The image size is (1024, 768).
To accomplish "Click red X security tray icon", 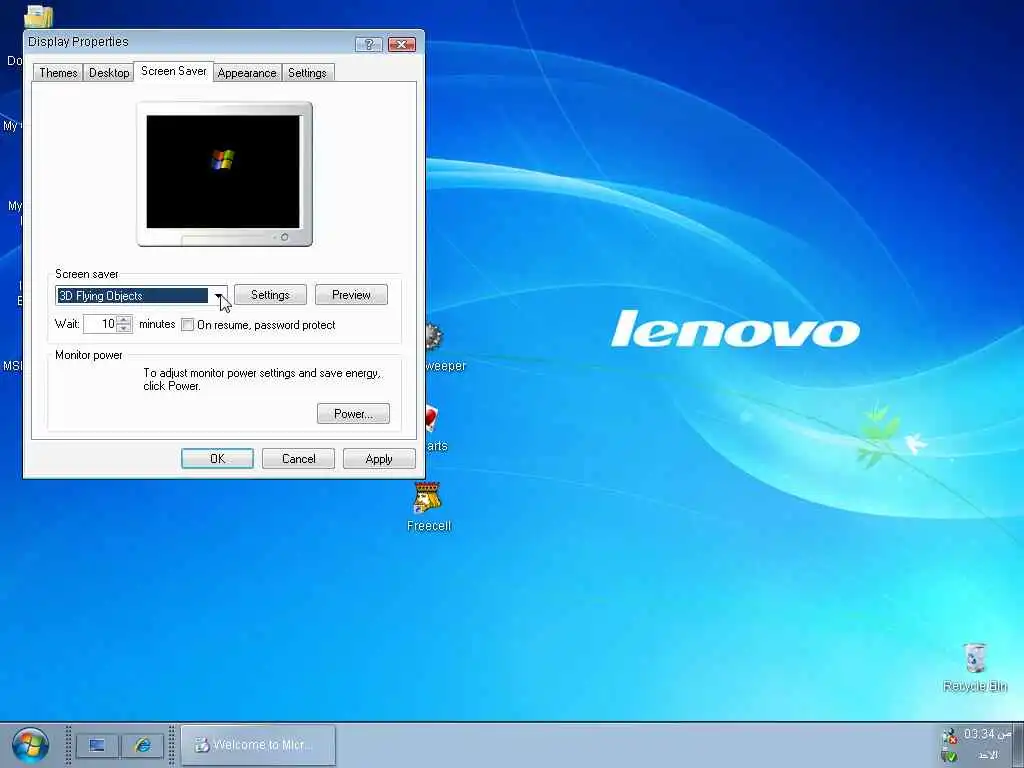I will [950, 736].
